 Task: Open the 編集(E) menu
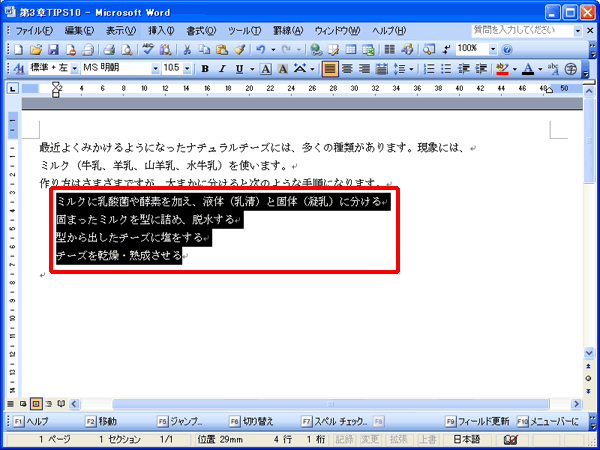[x=79, y=31]
